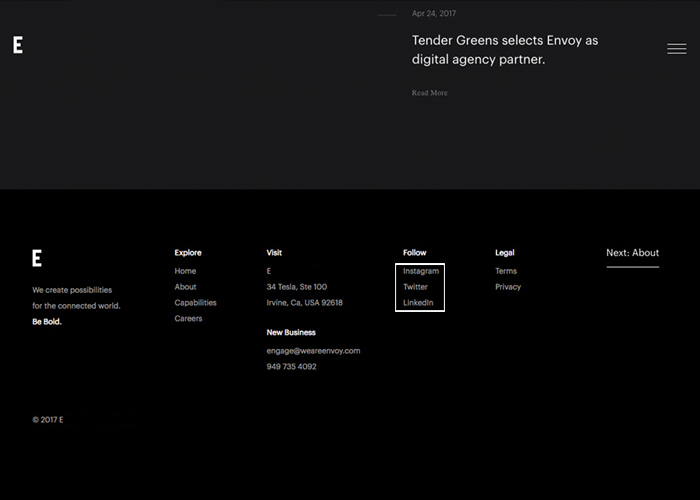Click the E logo in the footer
The width and height of the screenshot is (700, 500).
pyautogui.click(x=37, y=258)
